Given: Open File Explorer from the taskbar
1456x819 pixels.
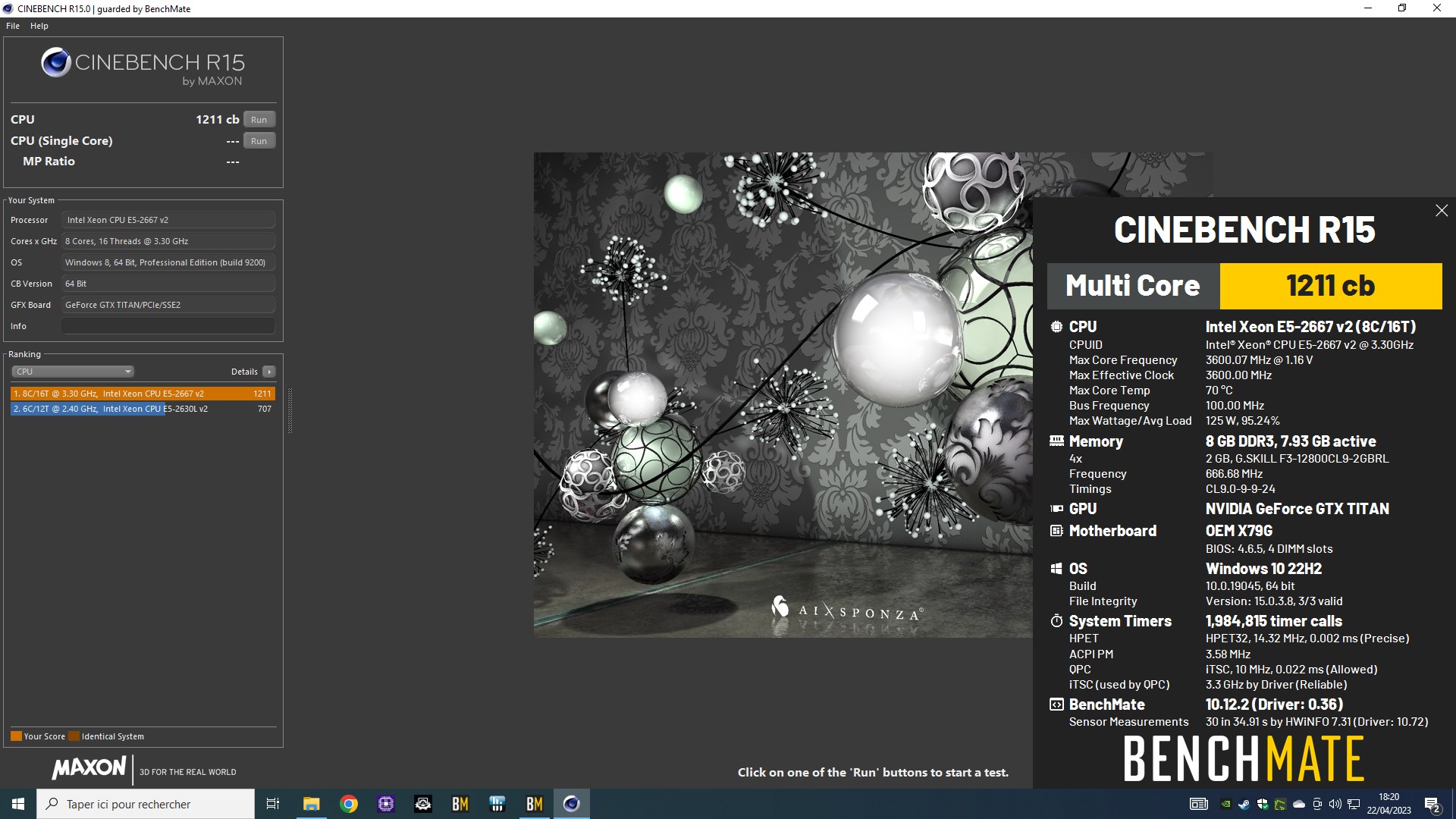Looking at the screenshot, I should (x=311, y=804).
